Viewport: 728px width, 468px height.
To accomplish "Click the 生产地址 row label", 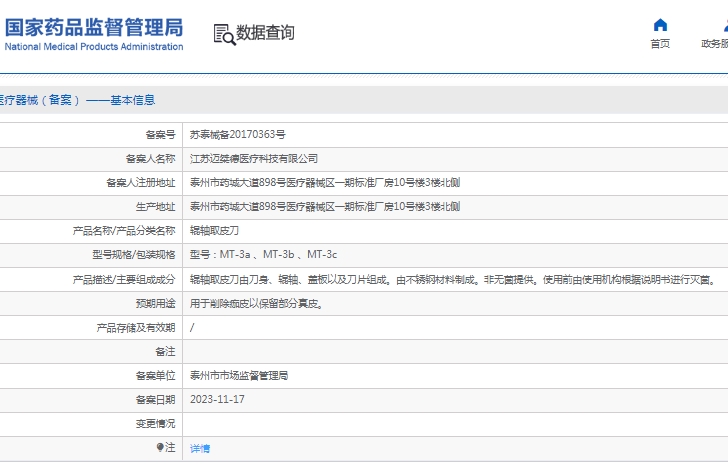I will click(x=156, y=207).
